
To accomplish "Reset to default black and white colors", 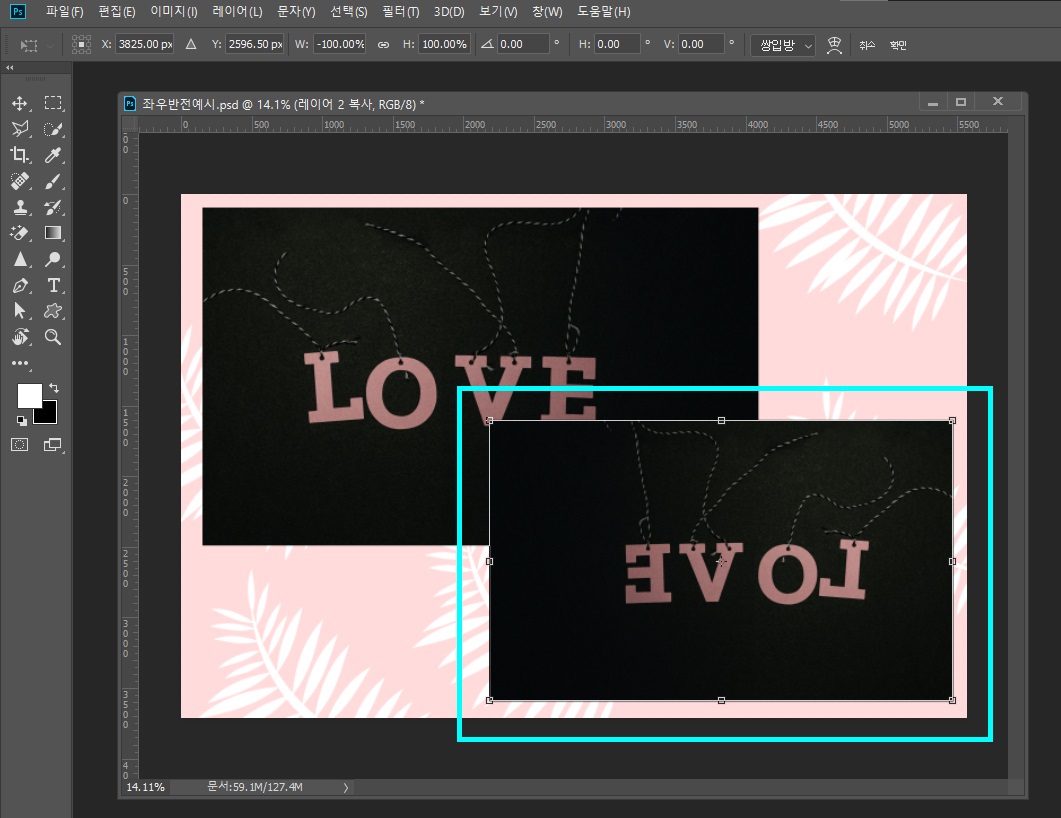I will tap(22, 421).
